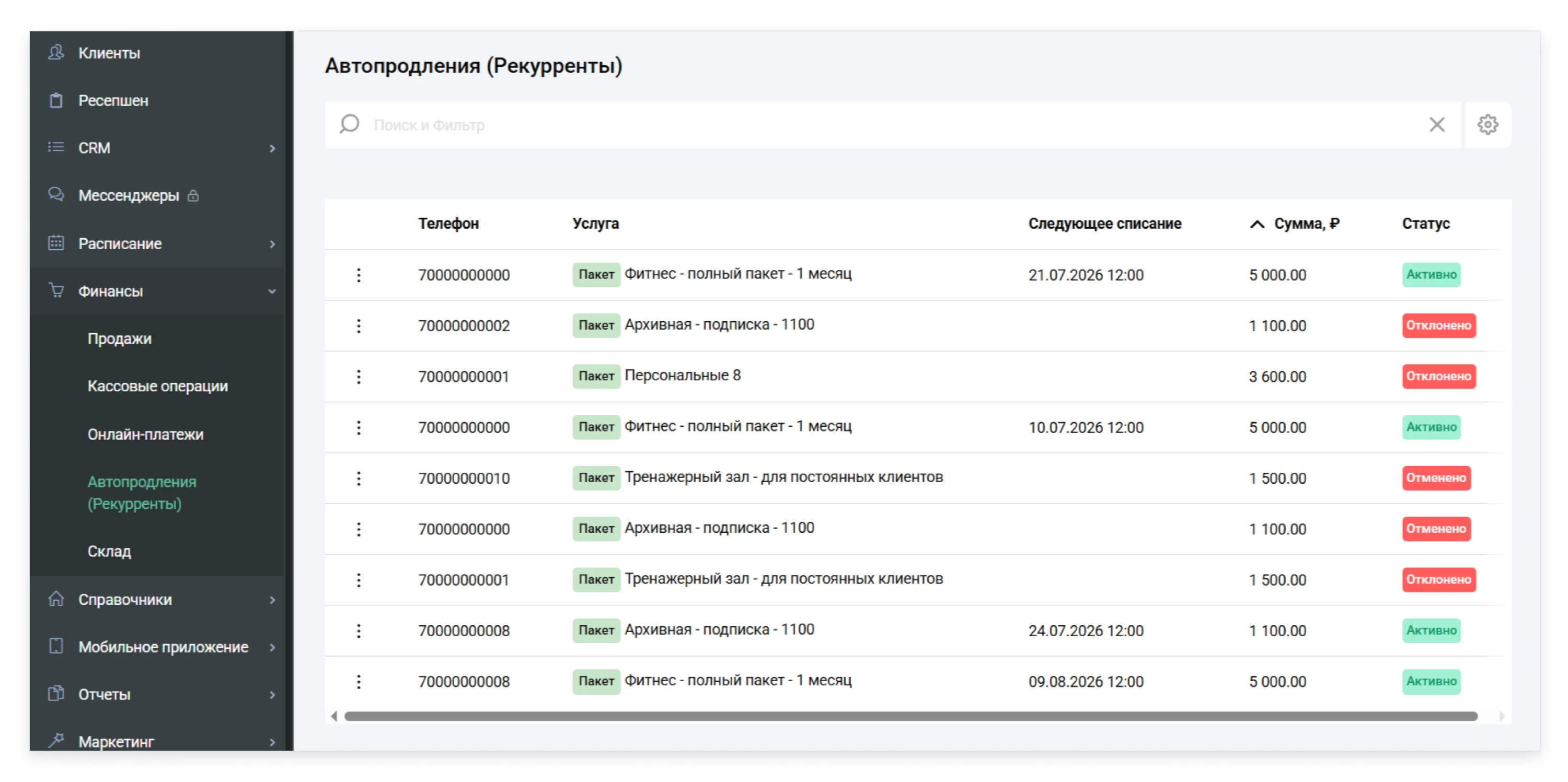The image size is (1568, 782).
Task: Click amount 3 600.00
Action: (x=1277, y=377)
